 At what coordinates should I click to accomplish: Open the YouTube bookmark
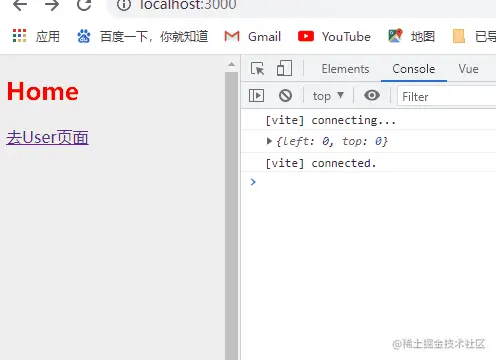(x=334, y=36)
